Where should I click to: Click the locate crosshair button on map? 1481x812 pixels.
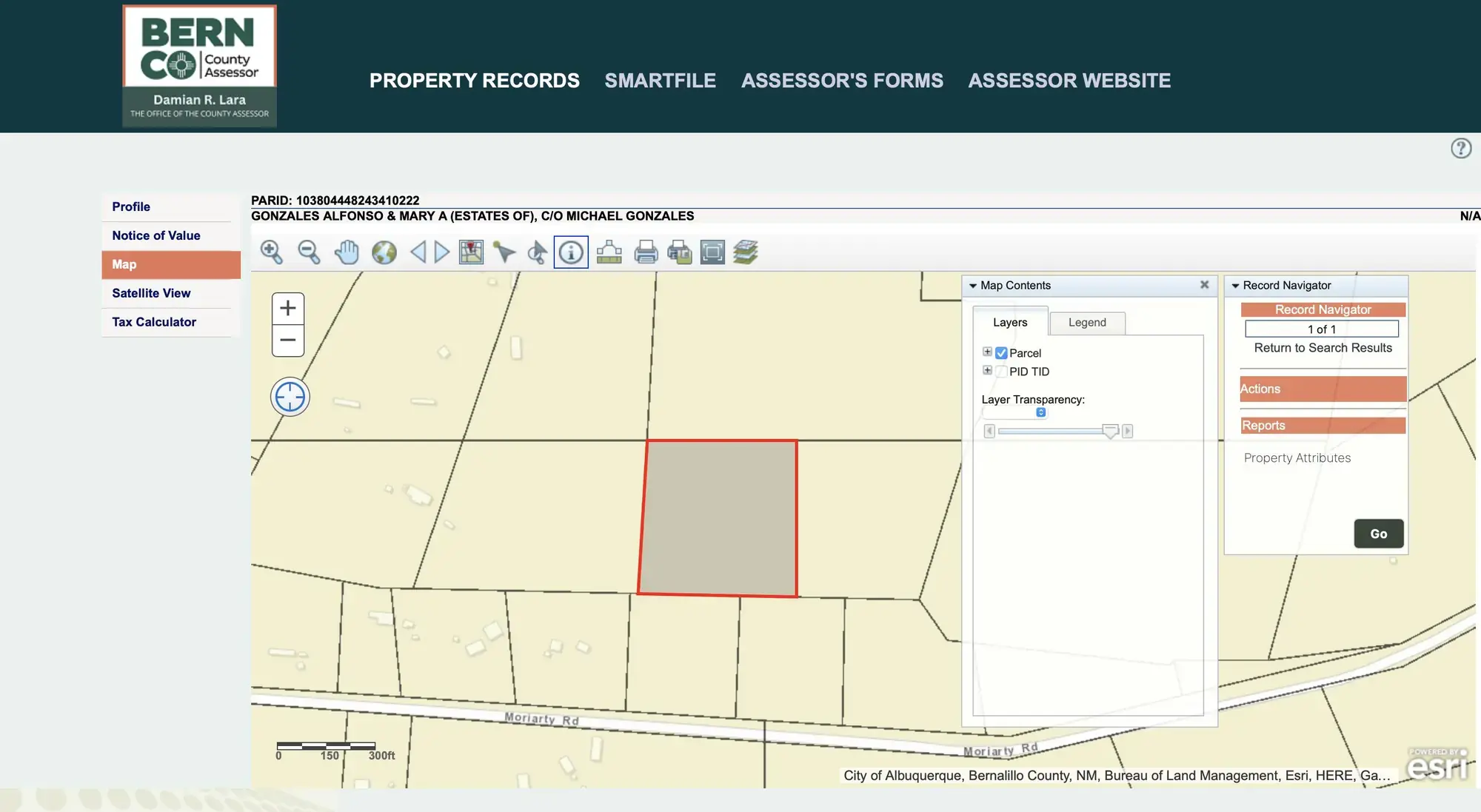(290, 397)
